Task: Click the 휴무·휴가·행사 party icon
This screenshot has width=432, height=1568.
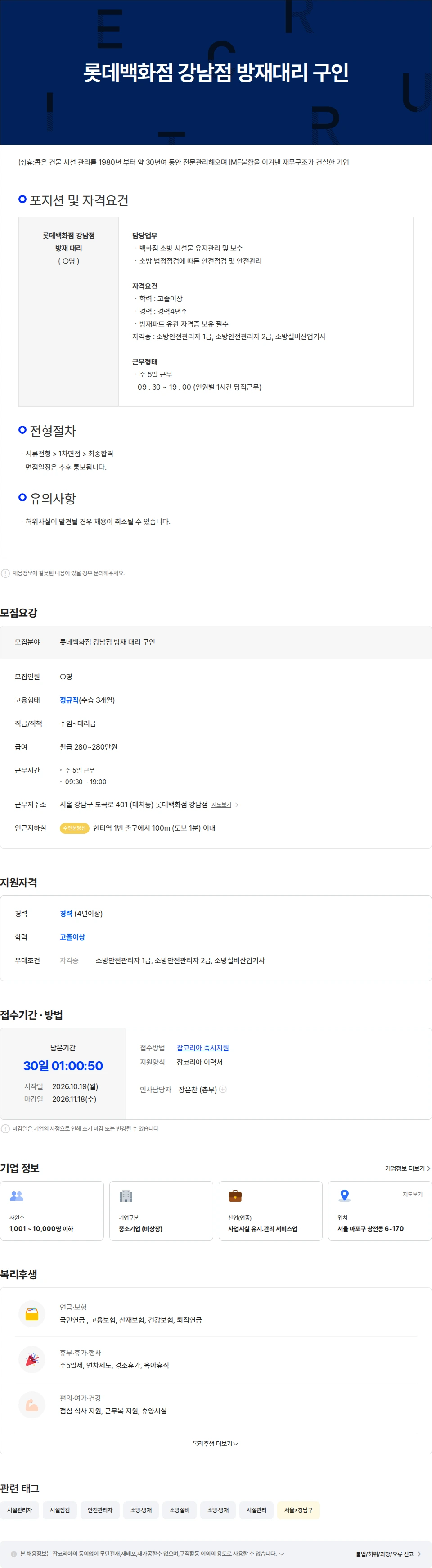Action: click(x=31, y=1359)
